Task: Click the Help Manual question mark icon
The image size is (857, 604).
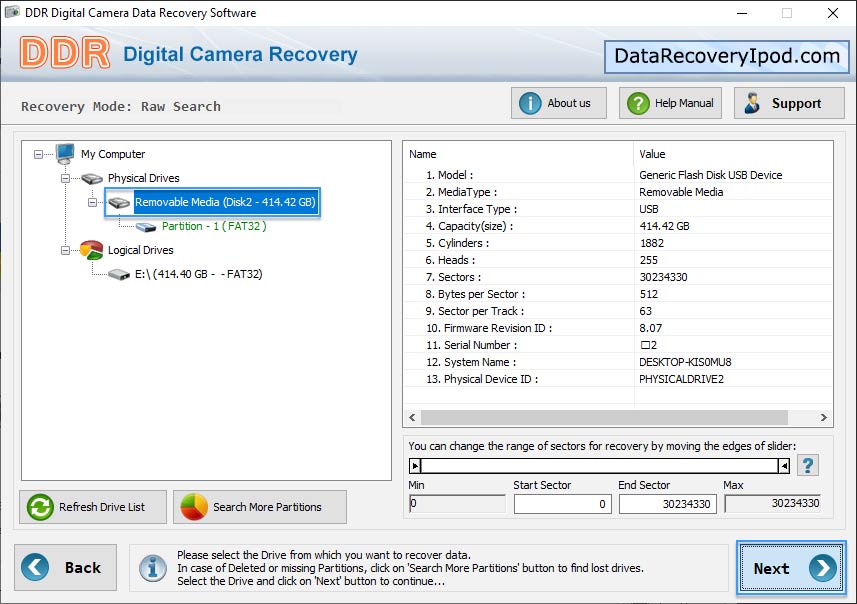Action: point(638,103)
